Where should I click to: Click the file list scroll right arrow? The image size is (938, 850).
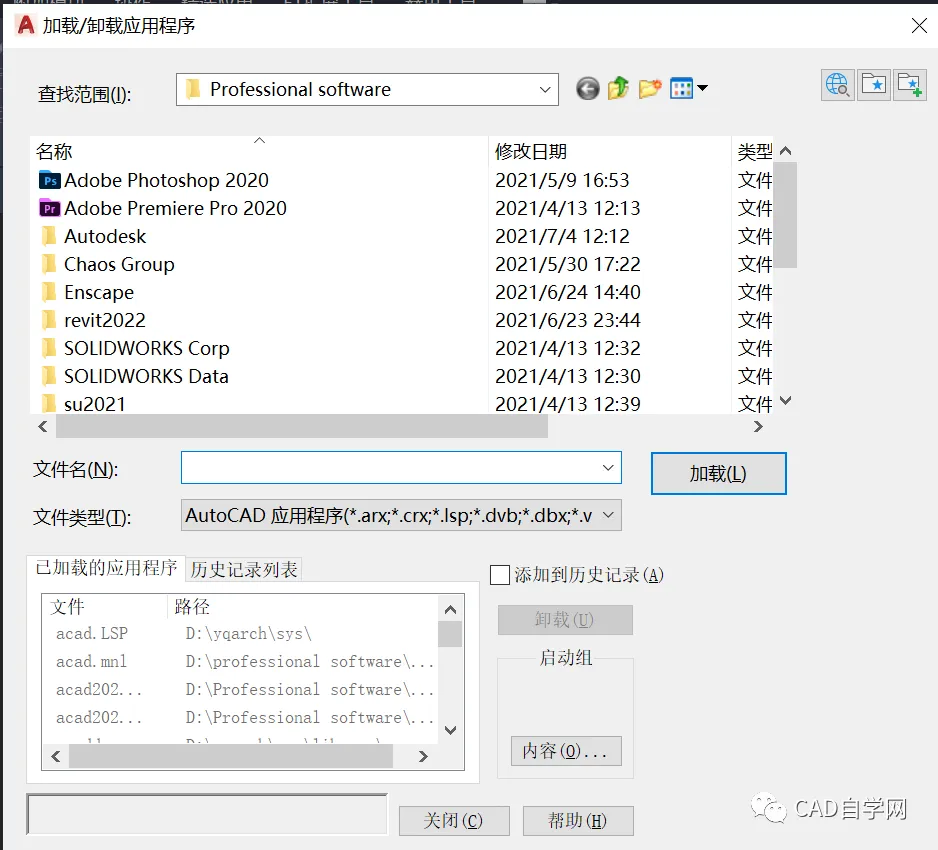pyautogui.click(x=758, y=426)
